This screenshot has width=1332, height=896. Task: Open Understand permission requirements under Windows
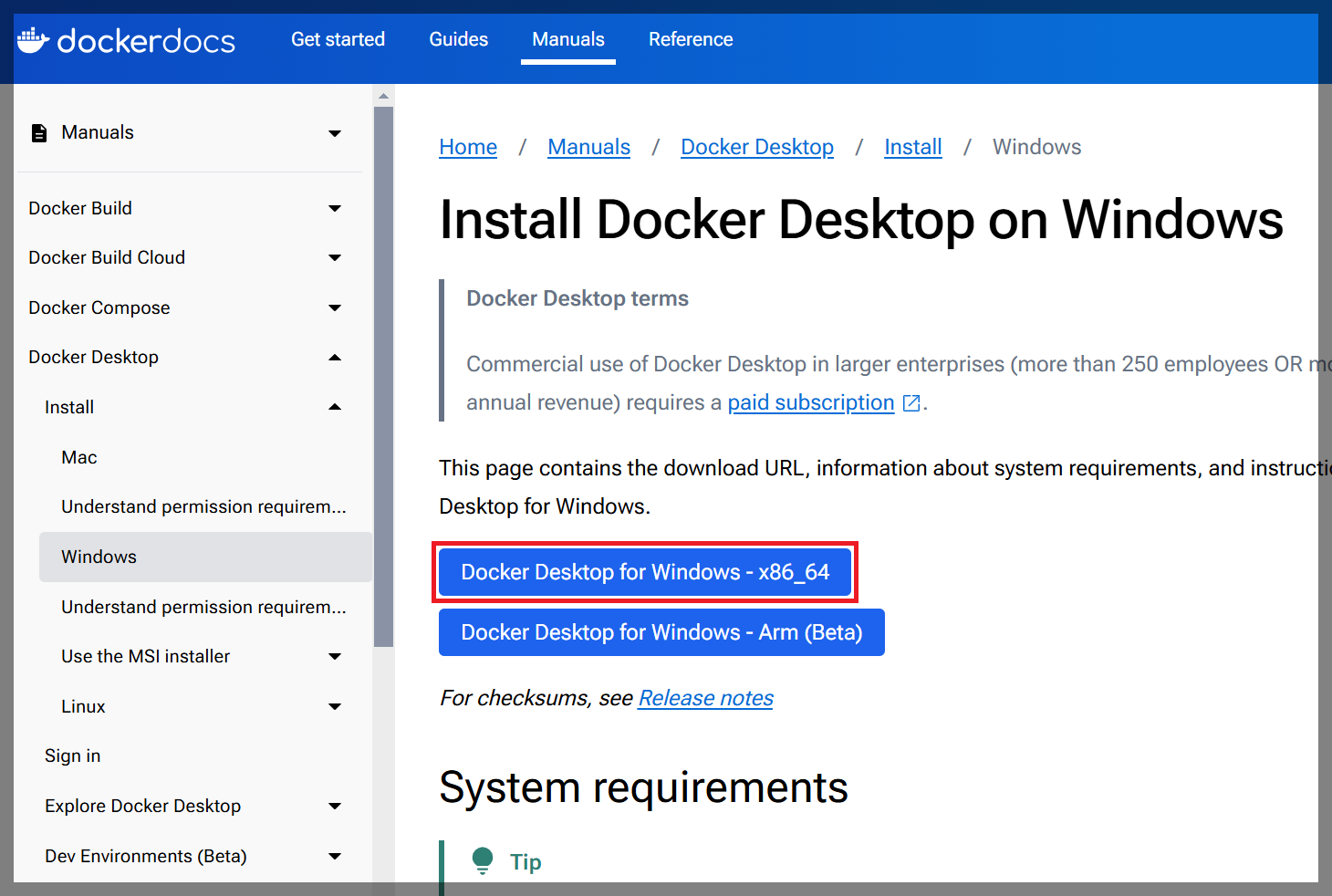point(203,607)
